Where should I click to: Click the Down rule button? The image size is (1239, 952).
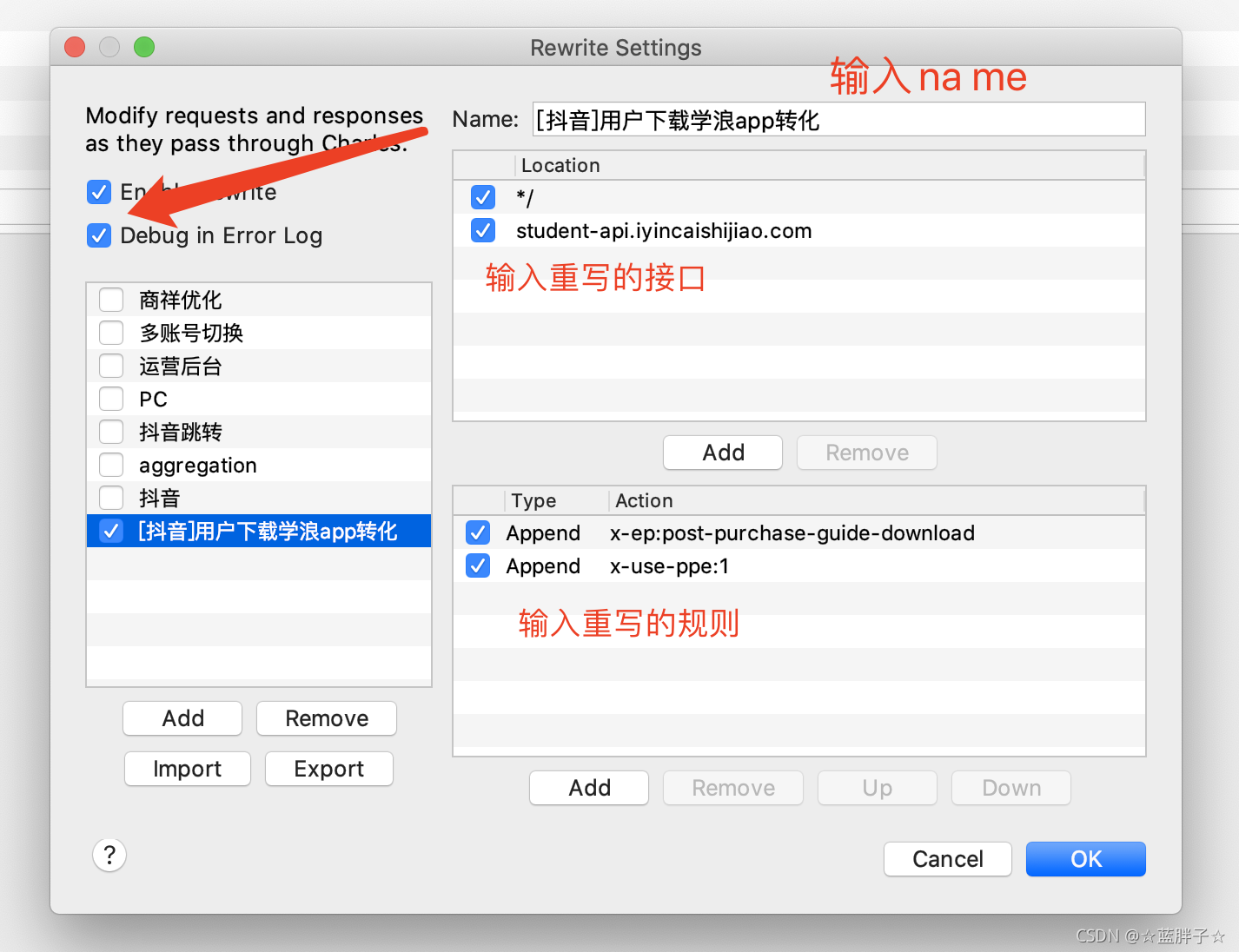(x=1011, y=788)
